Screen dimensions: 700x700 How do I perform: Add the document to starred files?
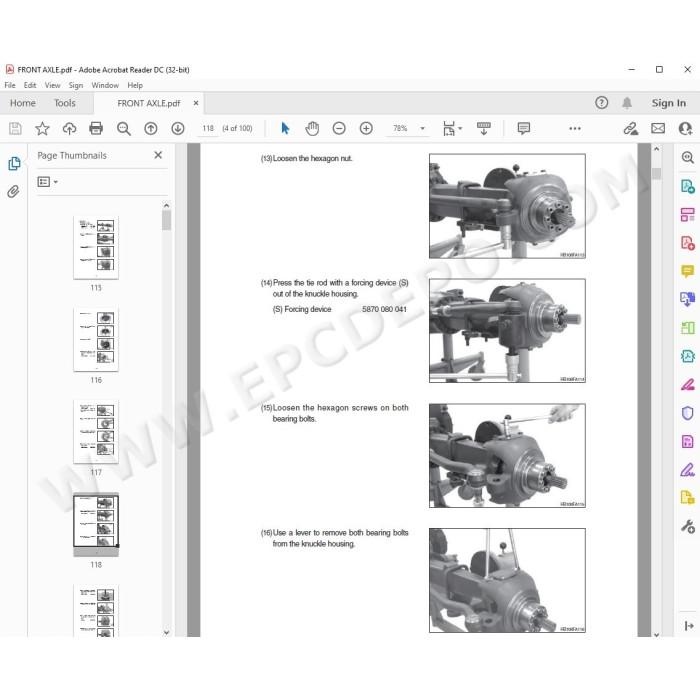pos(42,129)
